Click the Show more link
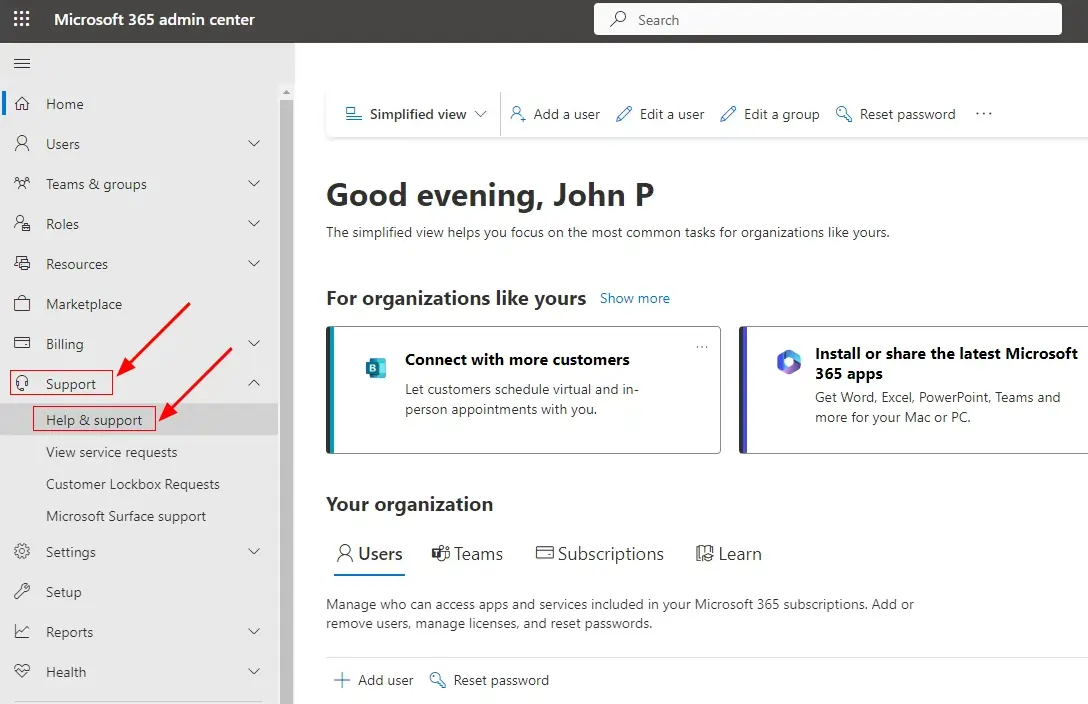The height and width of the screenshot is (704, 1088). pos(635,298)
